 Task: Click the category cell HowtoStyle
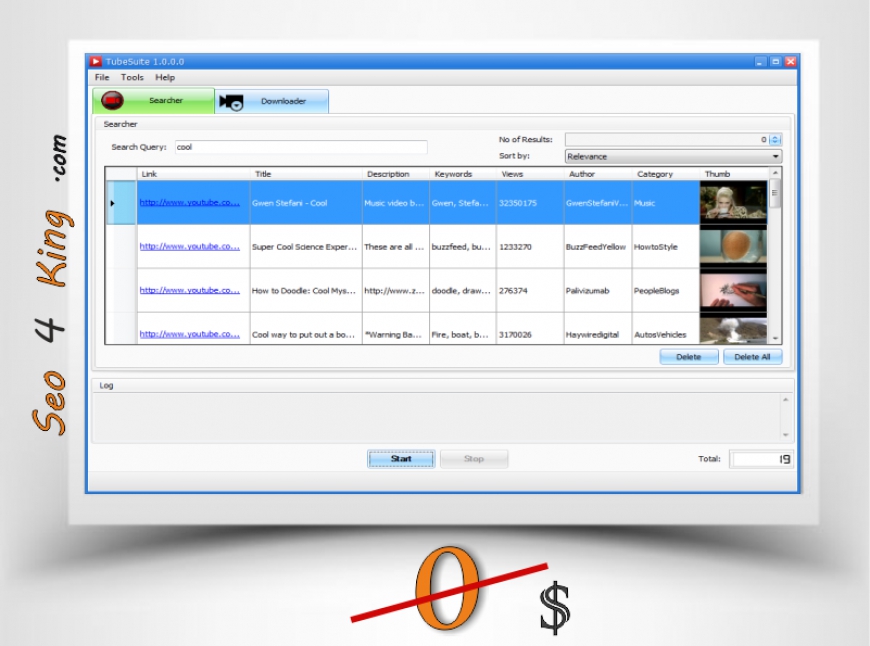[x=665, y=246]
